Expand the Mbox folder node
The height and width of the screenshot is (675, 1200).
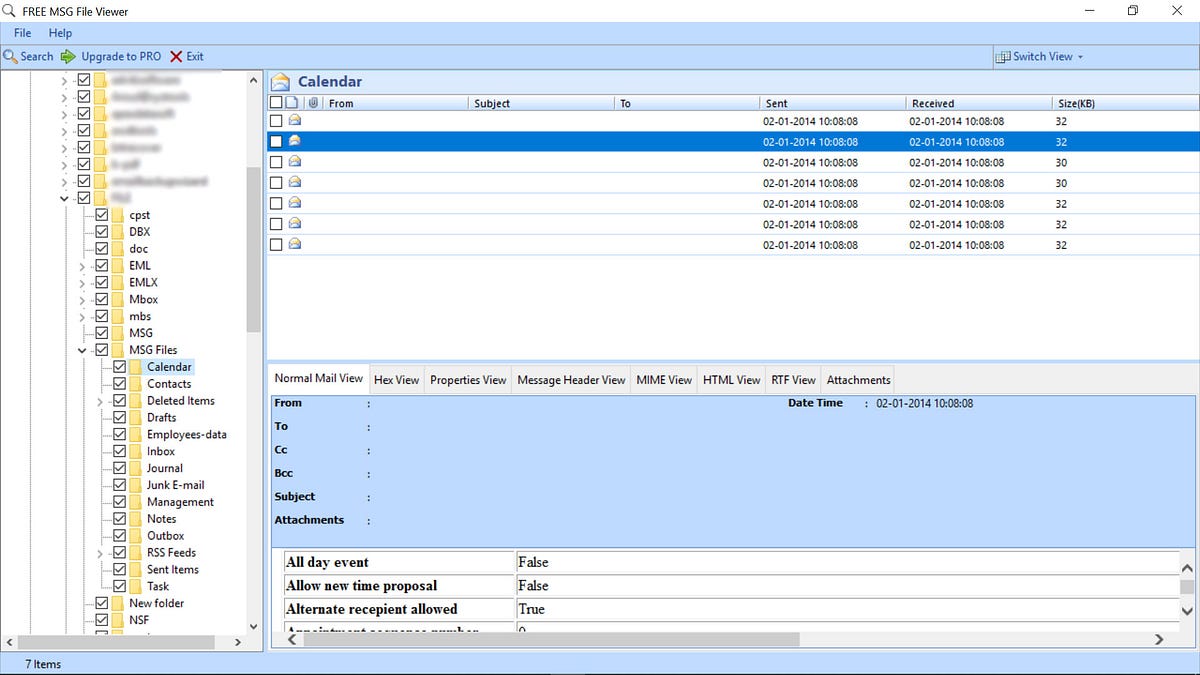(x=82, y=299)
